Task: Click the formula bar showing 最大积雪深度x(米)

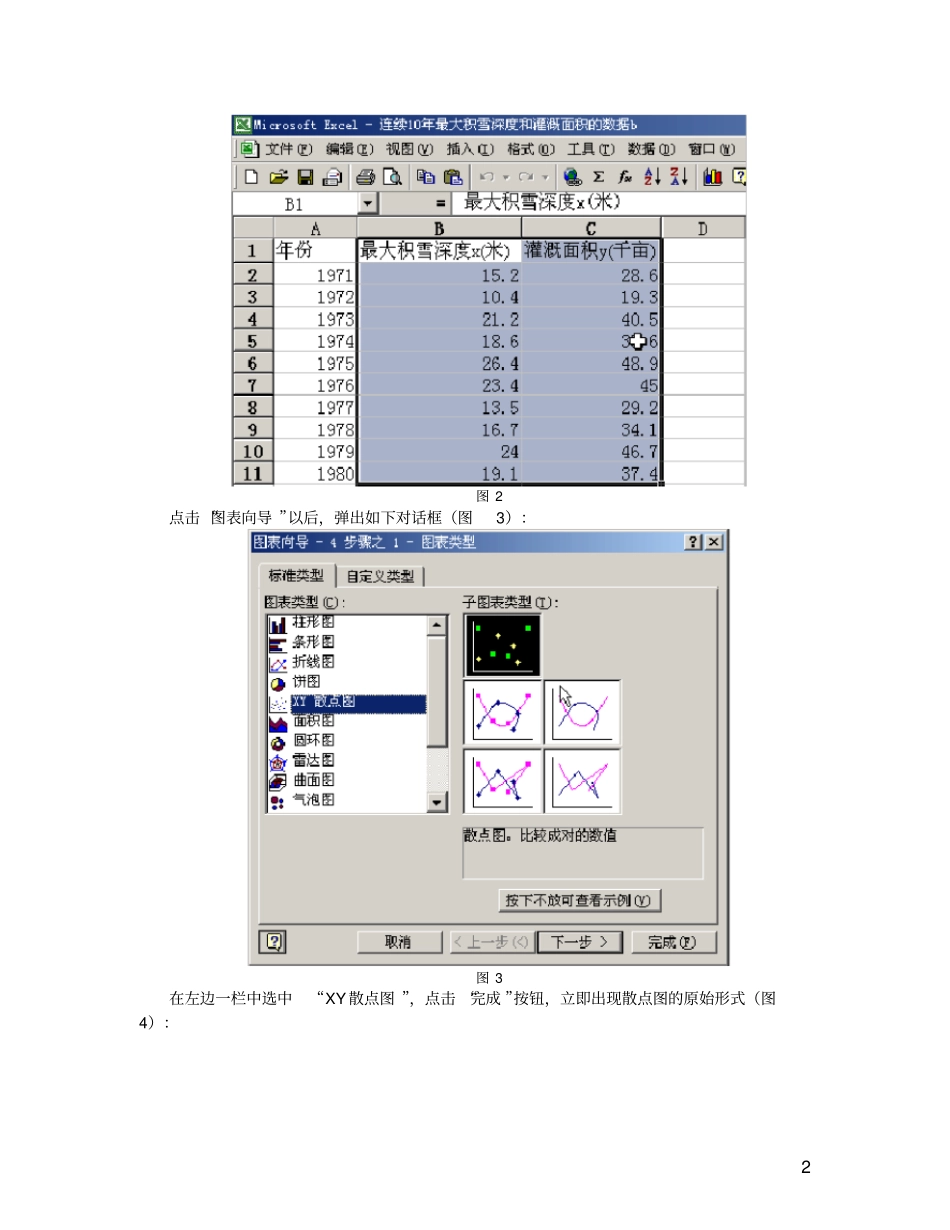Action: (x=599, y=204)
